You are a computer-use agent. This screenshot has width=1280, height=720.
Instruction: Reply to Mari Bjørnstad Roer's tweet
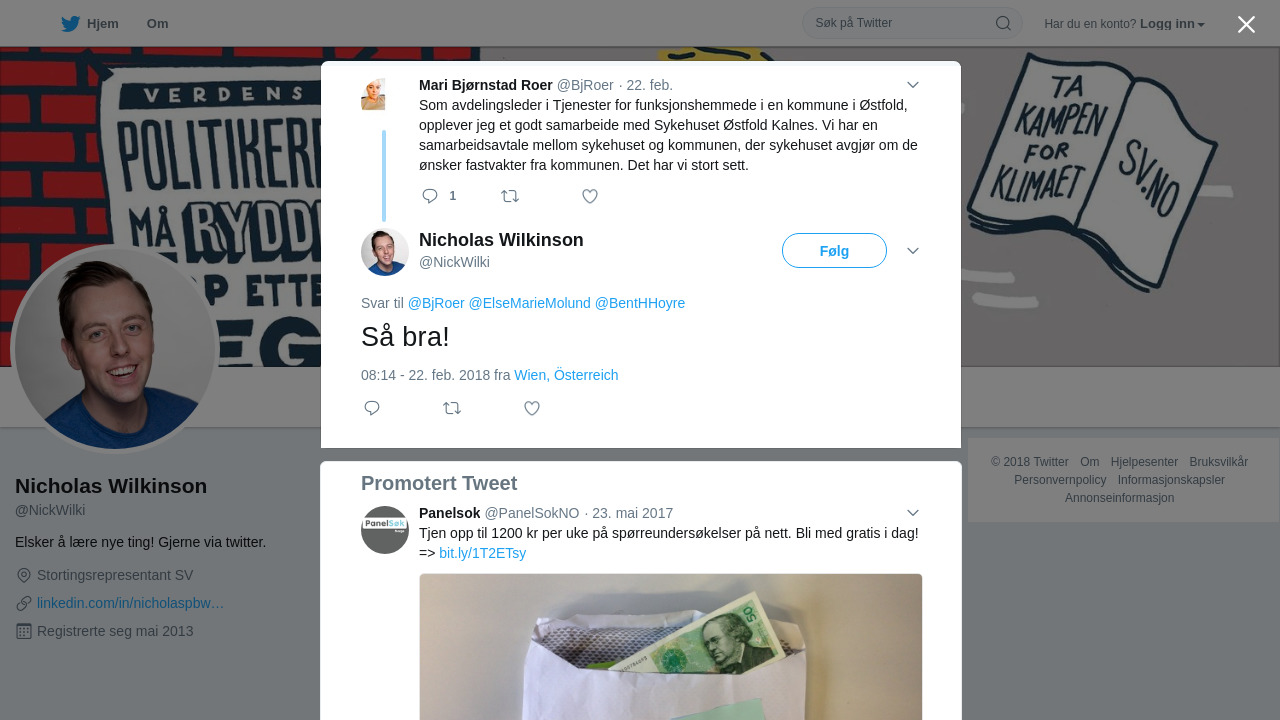(x=430, y=196)
